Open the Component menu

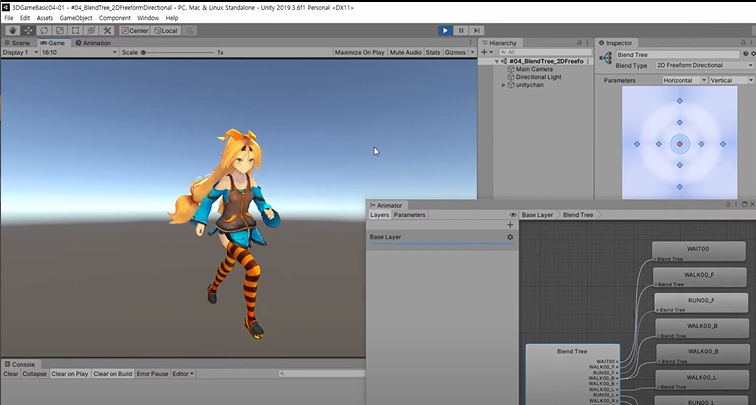tap(115, 18)
